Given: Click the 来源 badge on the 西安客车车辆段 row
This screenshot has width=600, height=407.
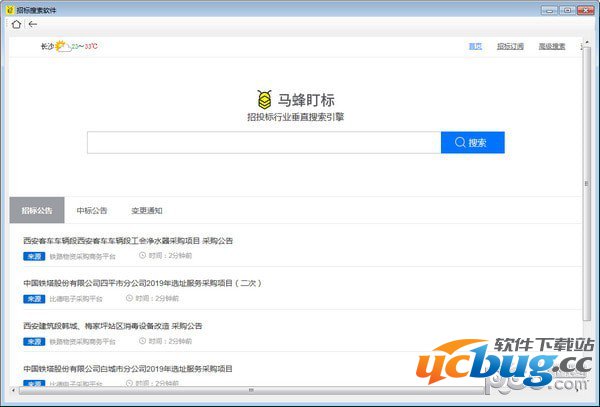Looking at the screenshot, I should [34, 256].
